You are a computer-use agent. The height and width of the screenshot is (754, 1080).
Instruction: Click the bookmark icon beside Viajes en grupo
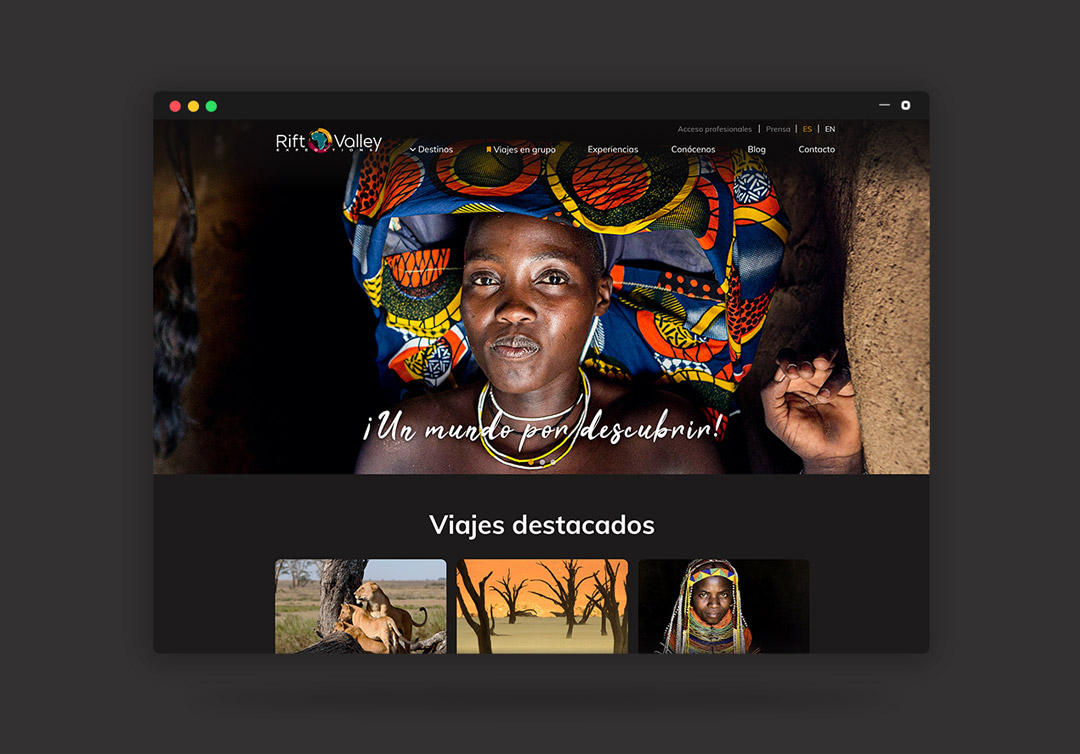point(488,149)
